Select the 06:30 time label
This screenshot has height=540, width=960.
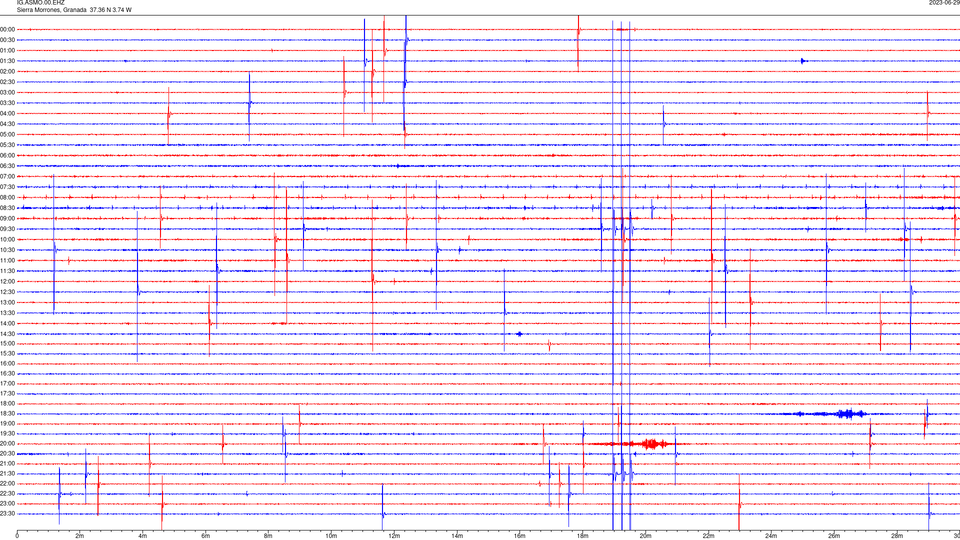[7, 166]
